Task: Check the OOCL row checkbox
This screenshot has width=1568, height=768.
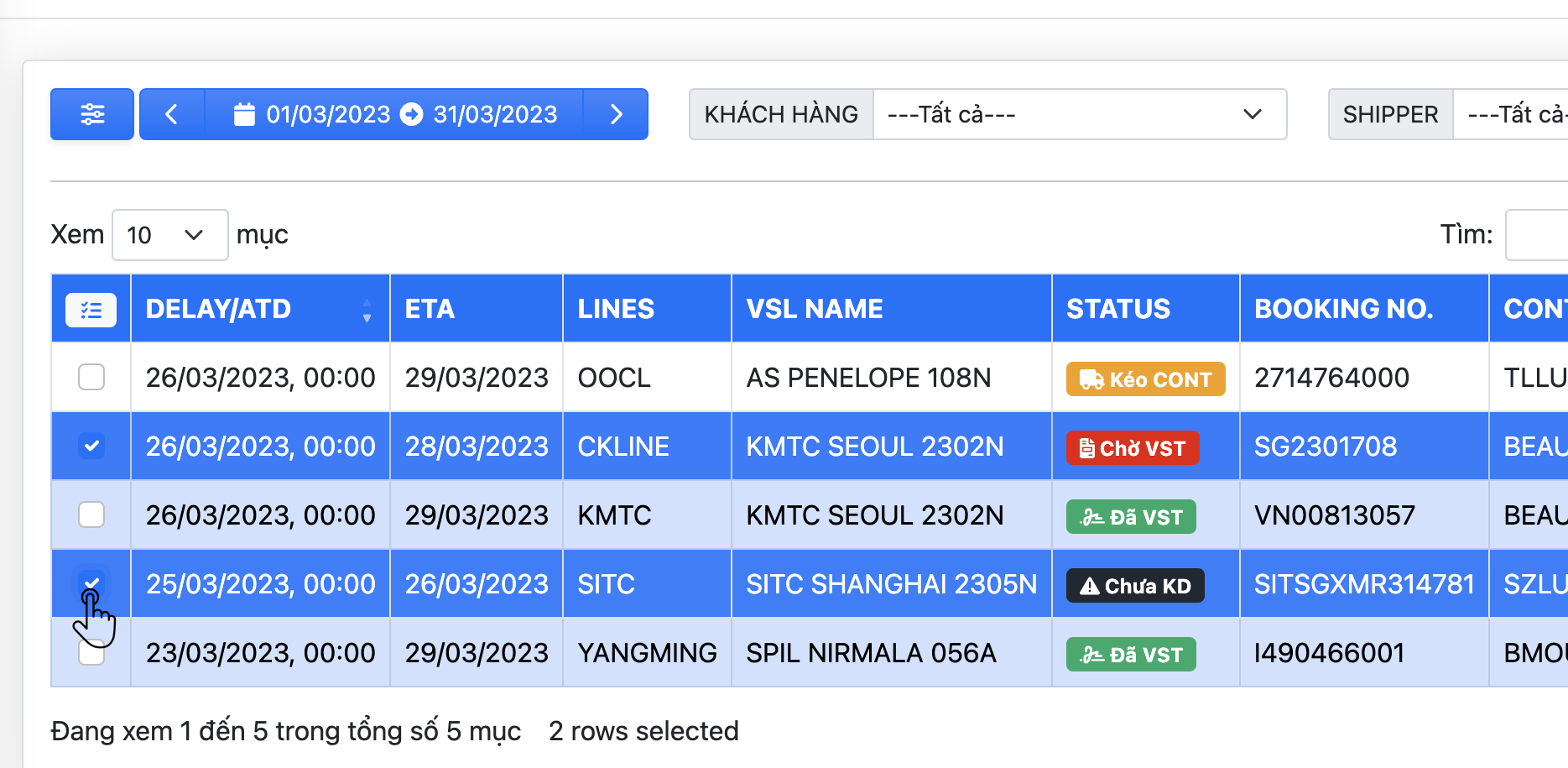Action: 91,378
